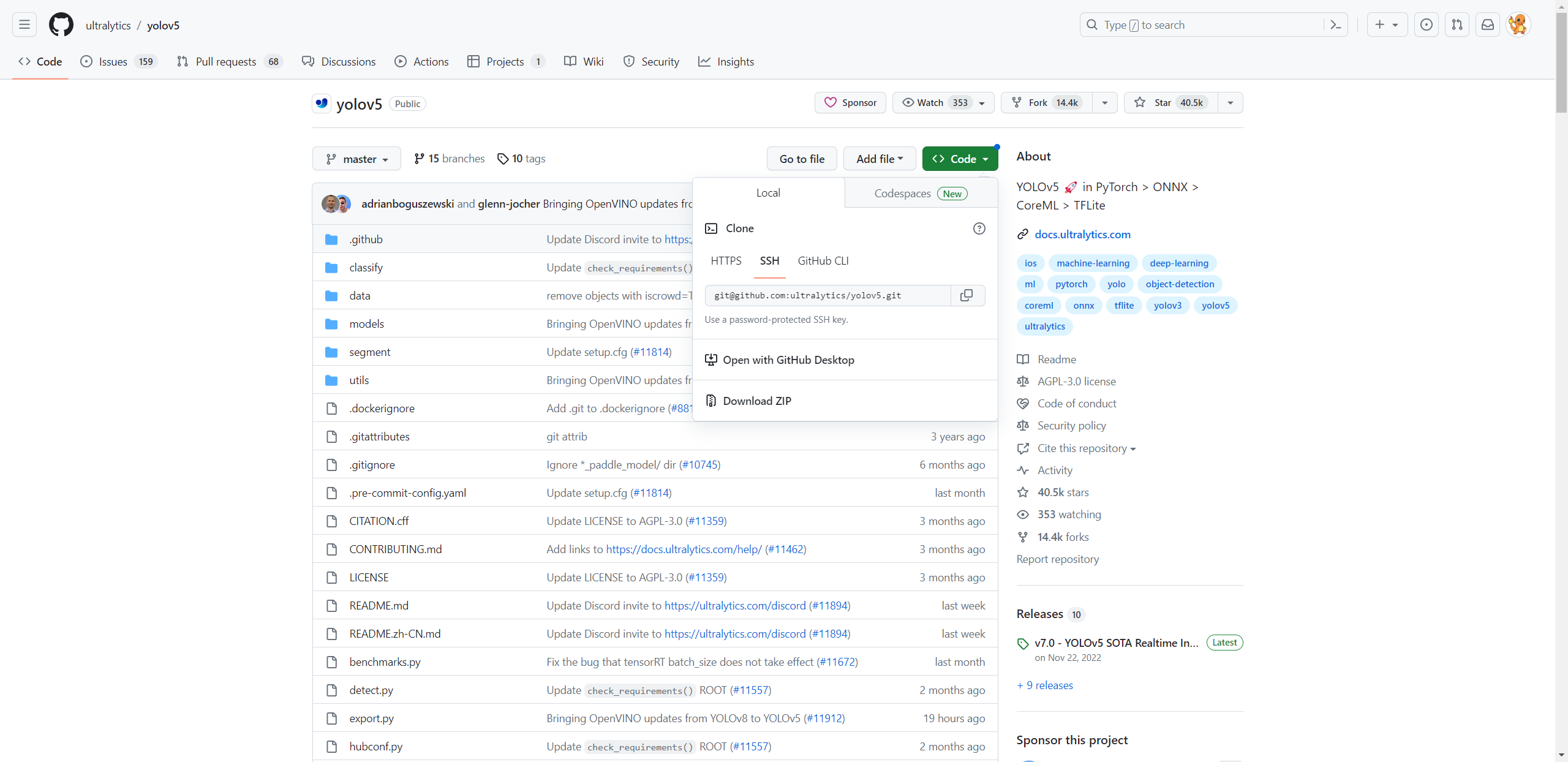Viewport: 1568px width, 762px height.
Task: View the 15 branches list
Action: click(x=450, y=159)
